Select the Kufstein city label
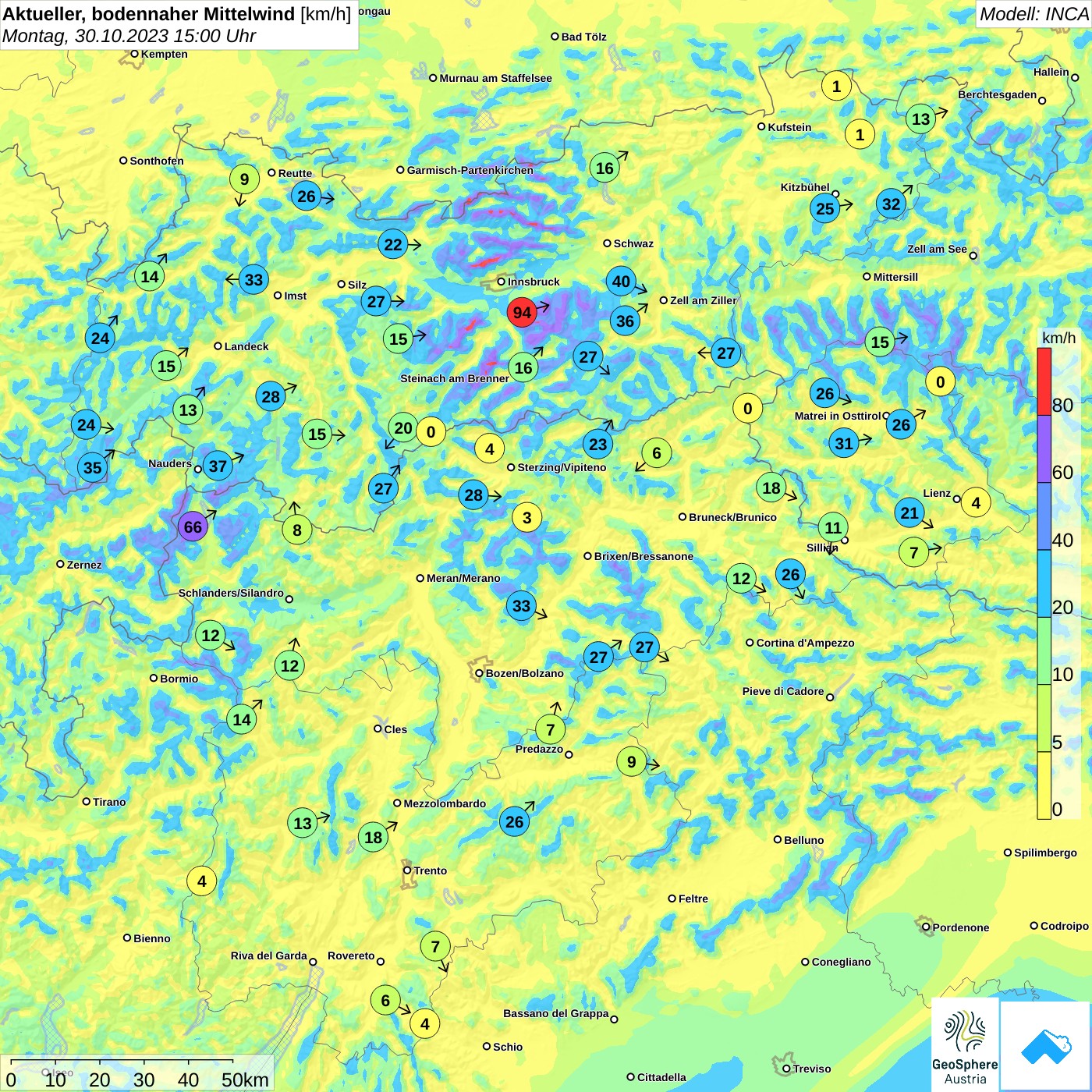This screenshot has width=1092, height=1092. pos(789,127)
